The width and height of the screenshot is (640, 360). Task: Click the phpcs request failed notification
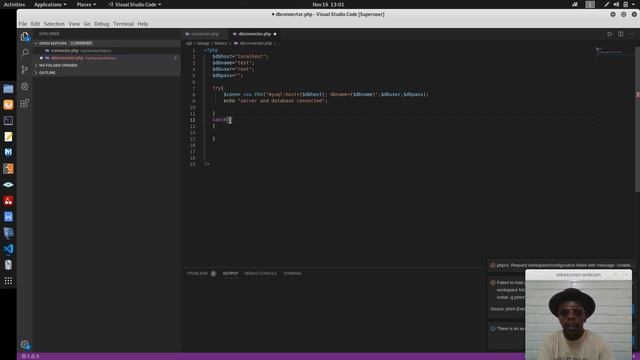[561, 265]
